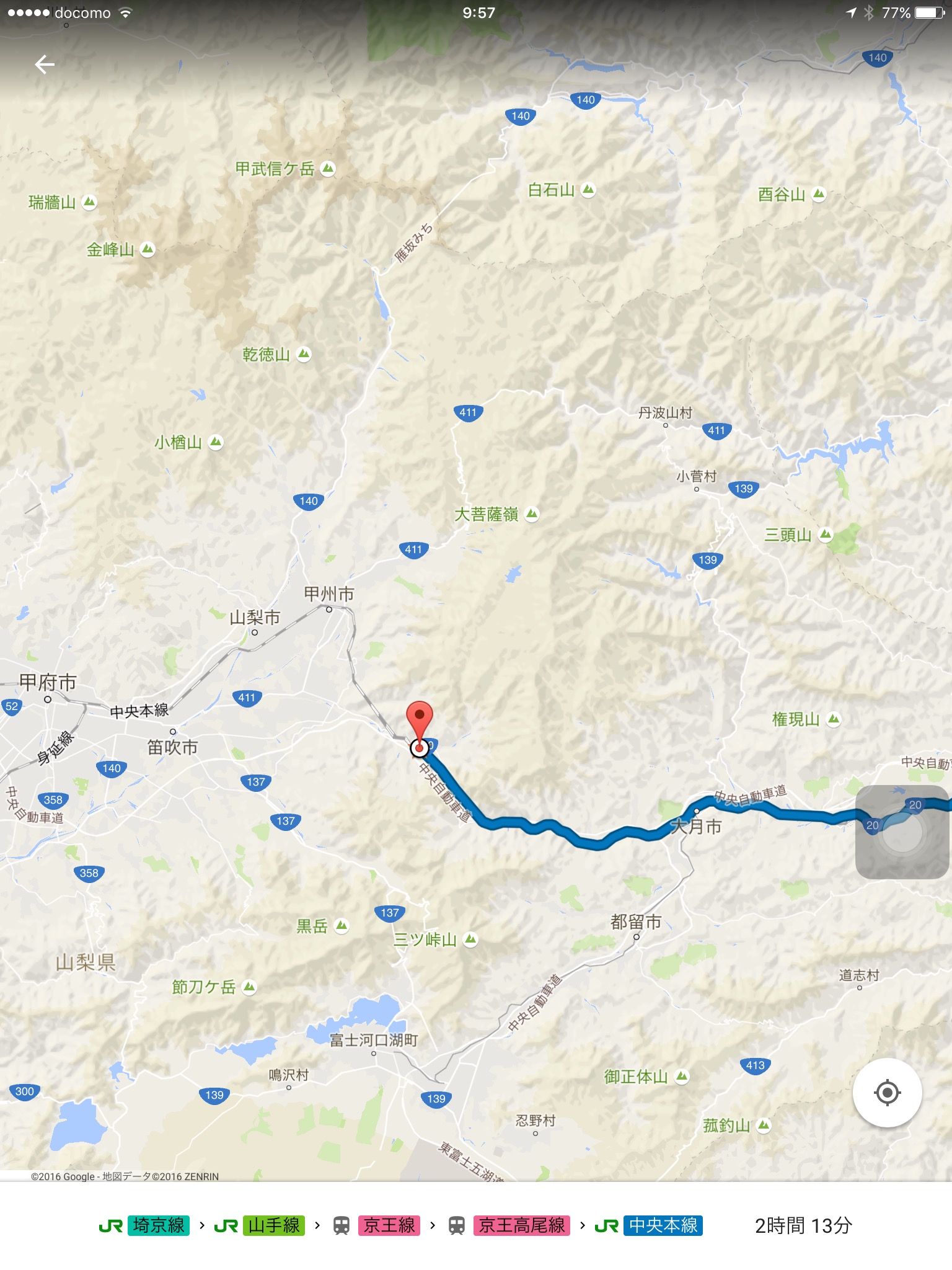Viewport: 952px width, 1270px height.
Task: Tap the back arrow icon
Action: (45, 64)
